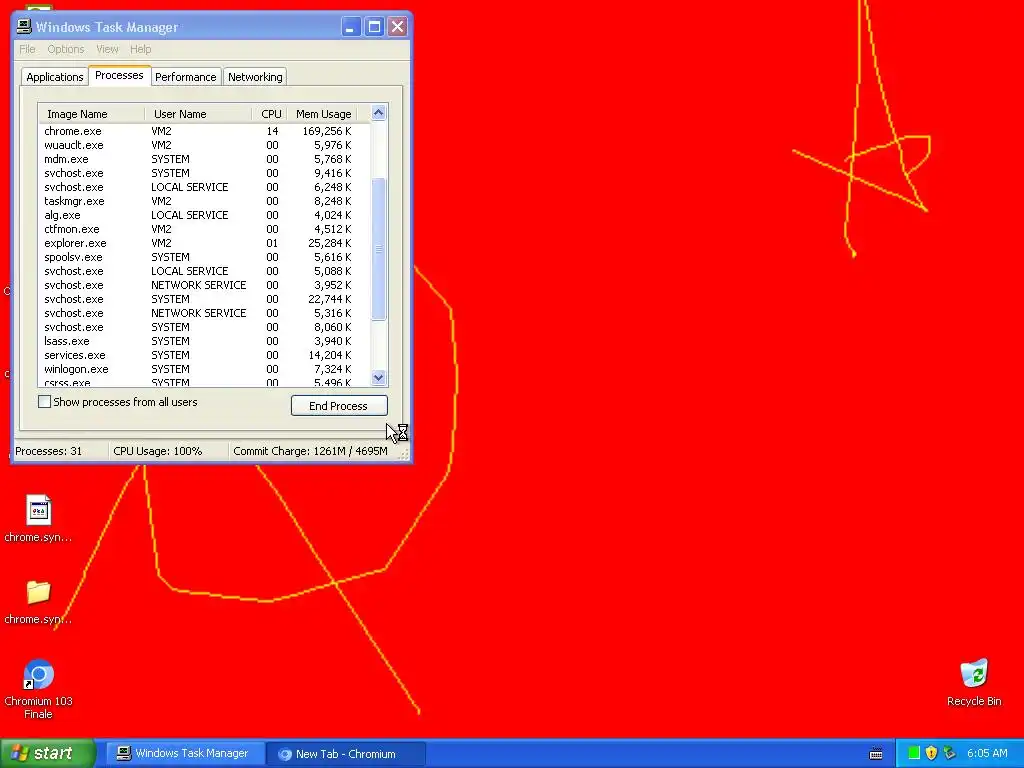Click the process list scroll down arrow
This screenshot has height=768, width=1024.
pos(379,377)
